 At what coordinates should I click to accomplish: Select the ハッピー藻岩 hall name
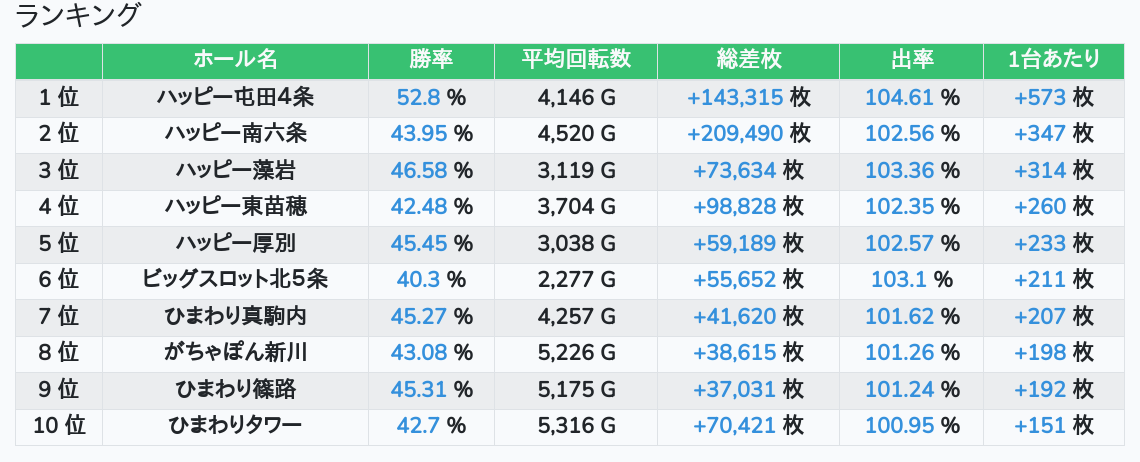(x=235, y=170)
